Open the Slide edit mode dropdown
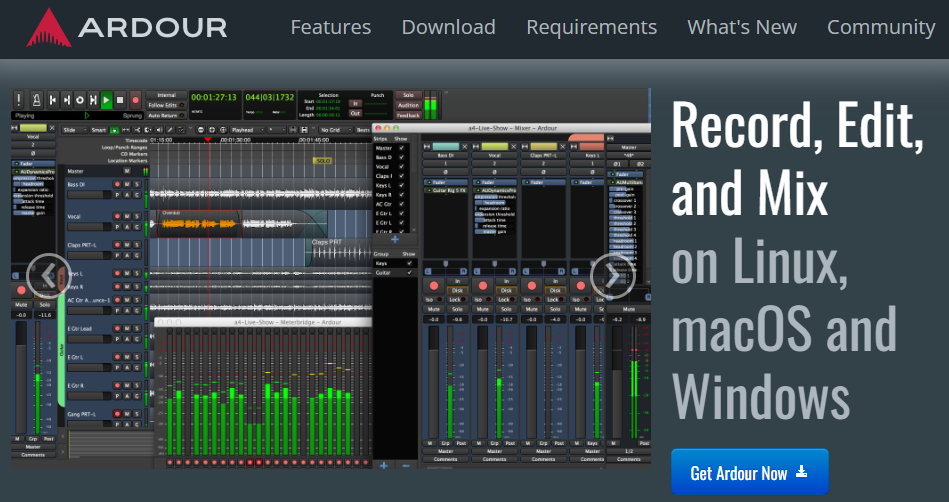Image resolution: width=949 pixels, height=502 pixels. 75,130
